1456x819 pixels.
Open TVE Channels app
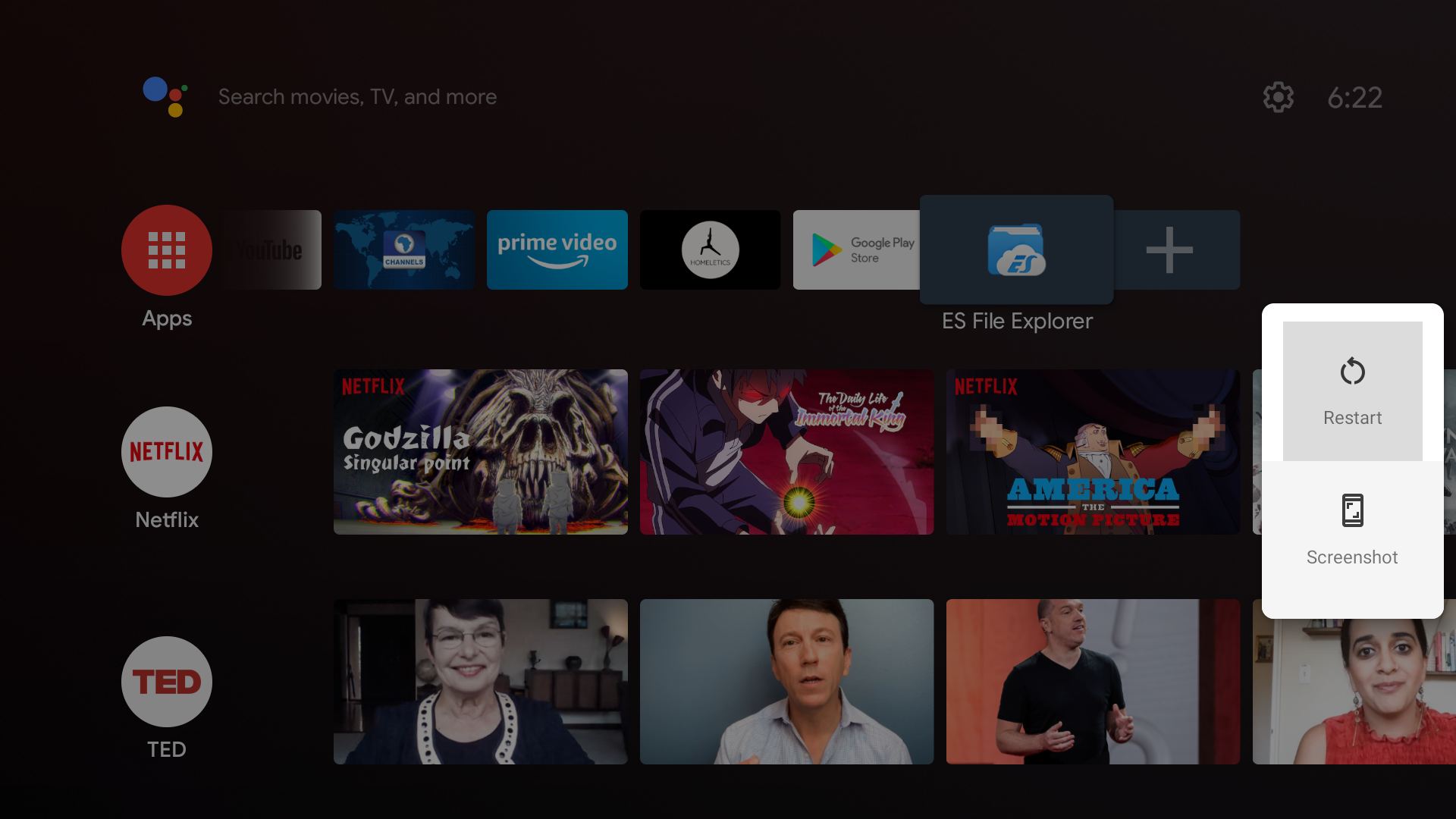(x=404, y=250)
